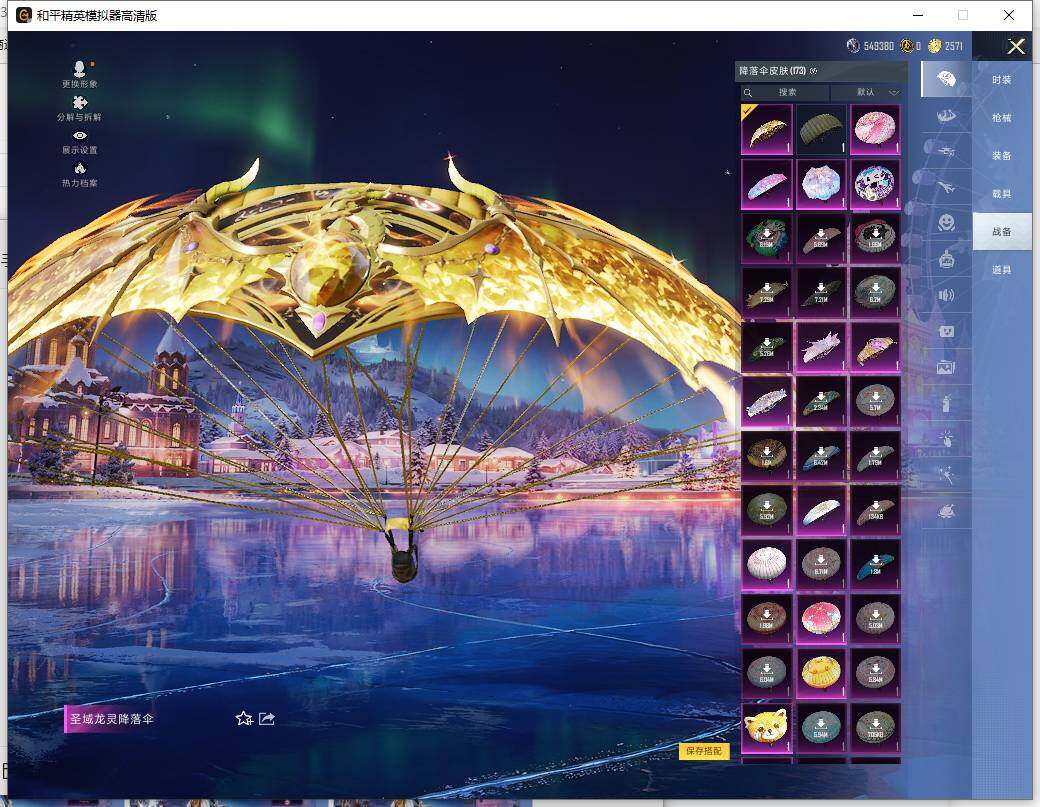
Task: Select the equipped golden dragon parachute thumbnail
Action: [767, 130]
